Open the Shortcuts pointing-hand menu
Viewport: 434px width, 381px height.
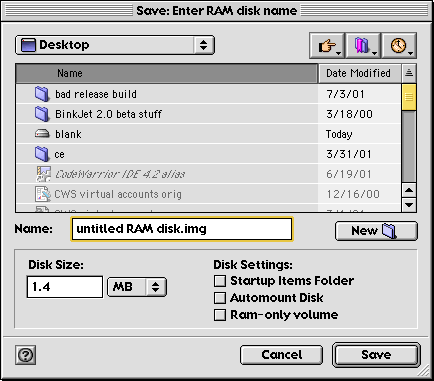point(327,45)
